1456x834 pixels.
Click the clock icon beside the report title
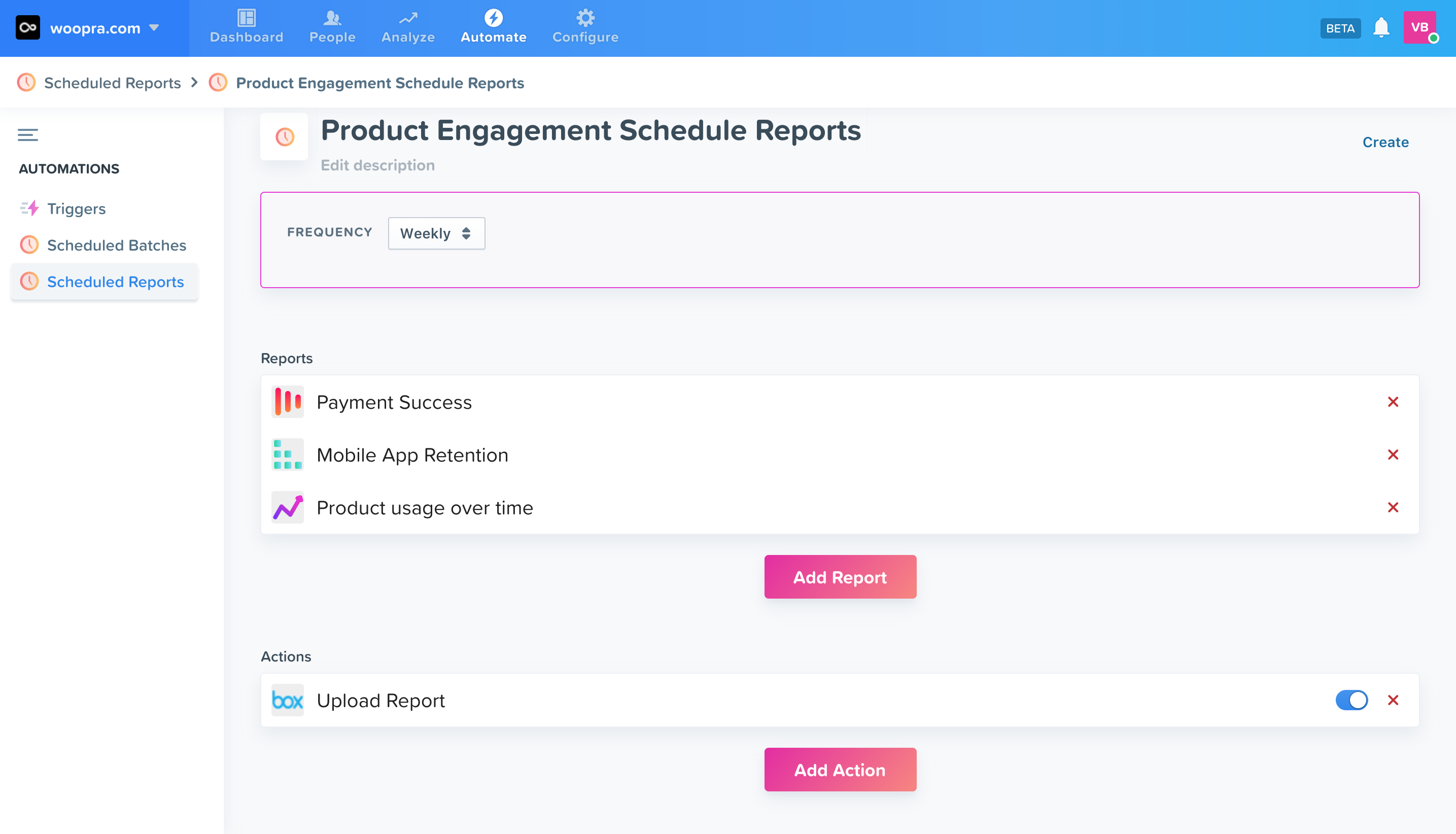[x=285, y=137]
